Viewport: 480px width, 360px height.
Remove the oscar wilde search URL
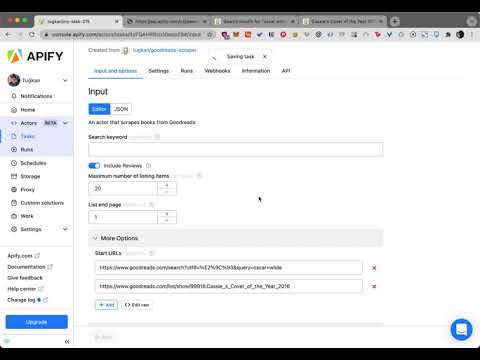pyautogui.click(x=374, y=268)
